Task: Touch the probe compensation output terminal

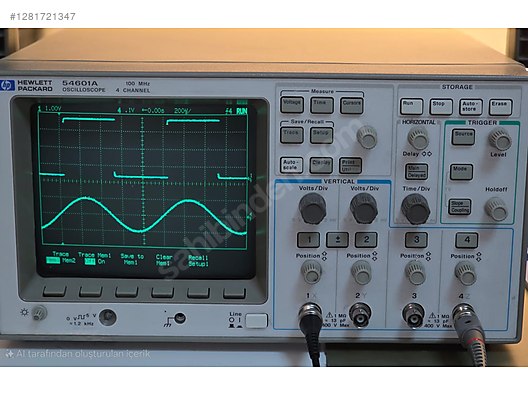Action: click(108, 317)
